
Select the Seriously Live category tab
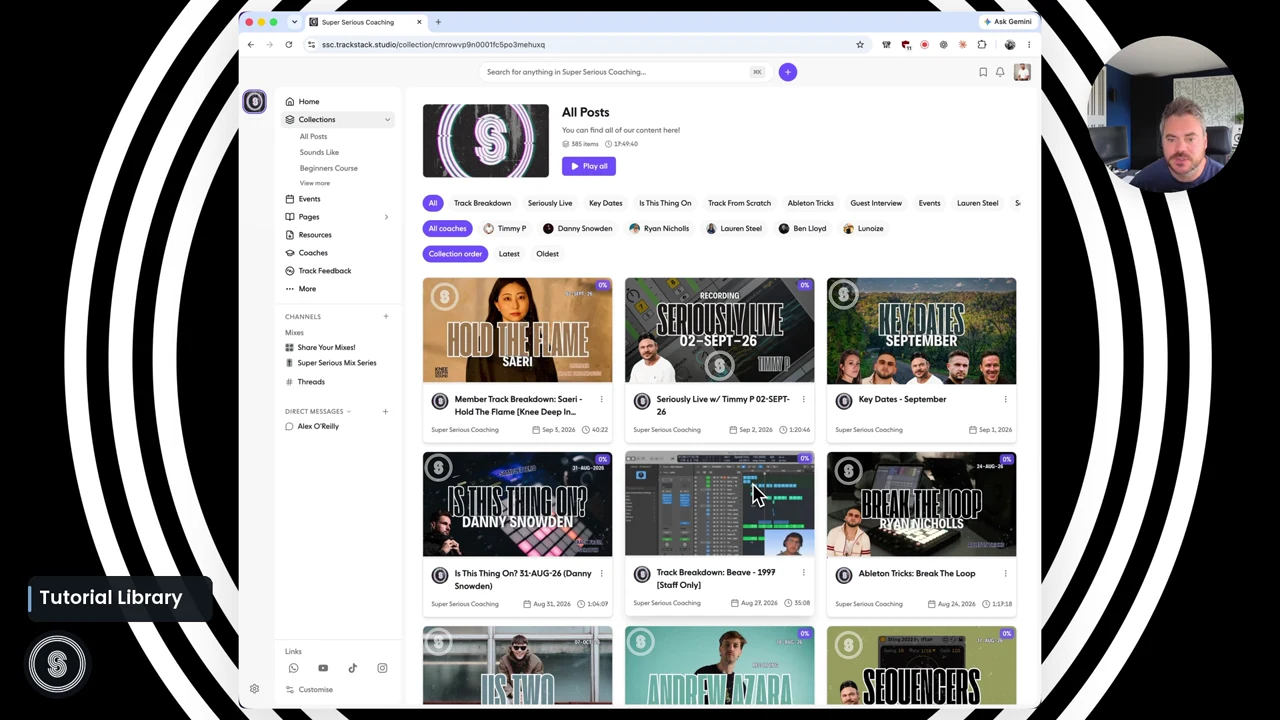click(x=550, y=203)
